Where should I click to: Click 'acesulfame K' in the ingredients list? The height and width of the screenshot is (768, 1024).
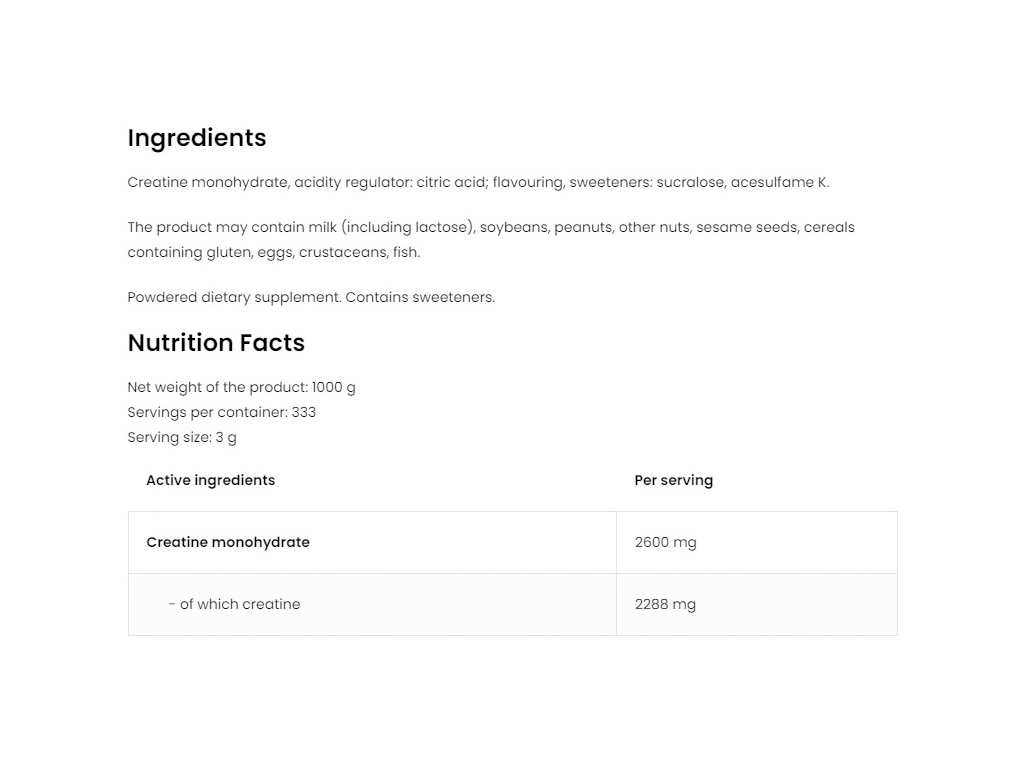click(778, 182)
